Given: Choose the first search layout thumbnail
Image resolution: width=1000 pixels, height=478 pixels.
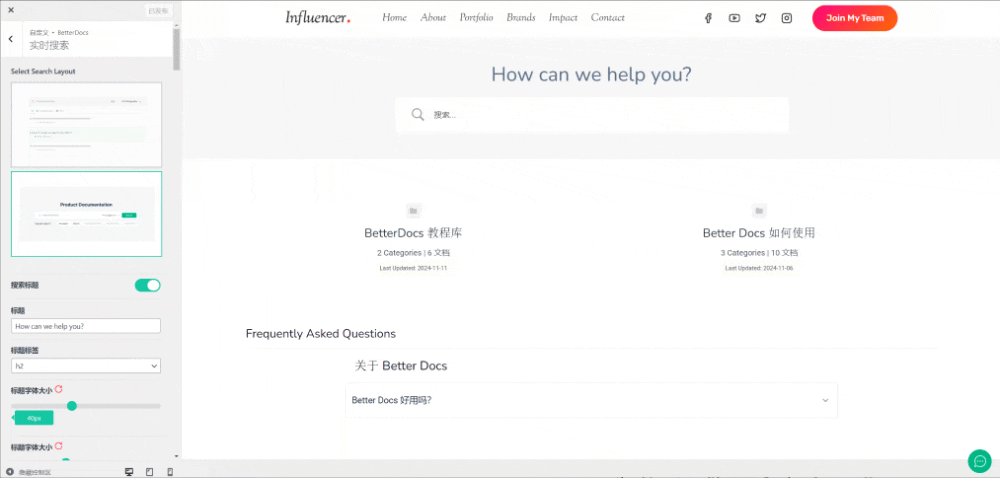Looking at the screenshot, I should 86,125.
